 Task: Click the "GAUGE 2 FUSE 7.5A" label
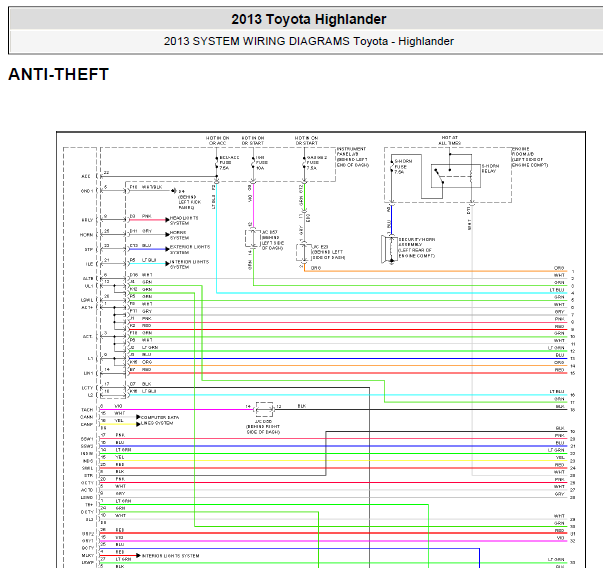pos(317,163)
